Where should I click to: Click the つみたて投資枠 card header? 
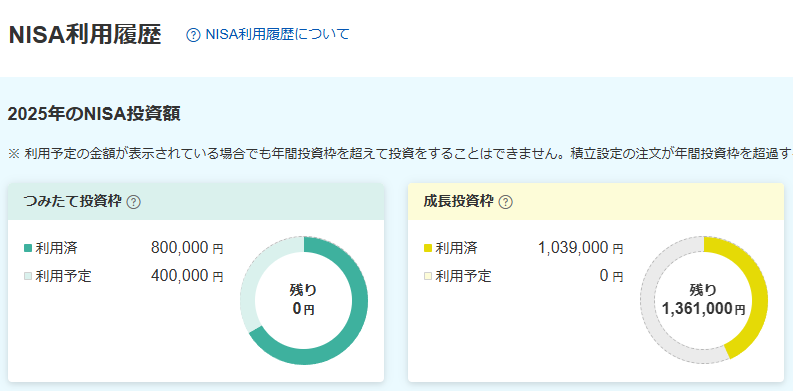tap(196, 202)
